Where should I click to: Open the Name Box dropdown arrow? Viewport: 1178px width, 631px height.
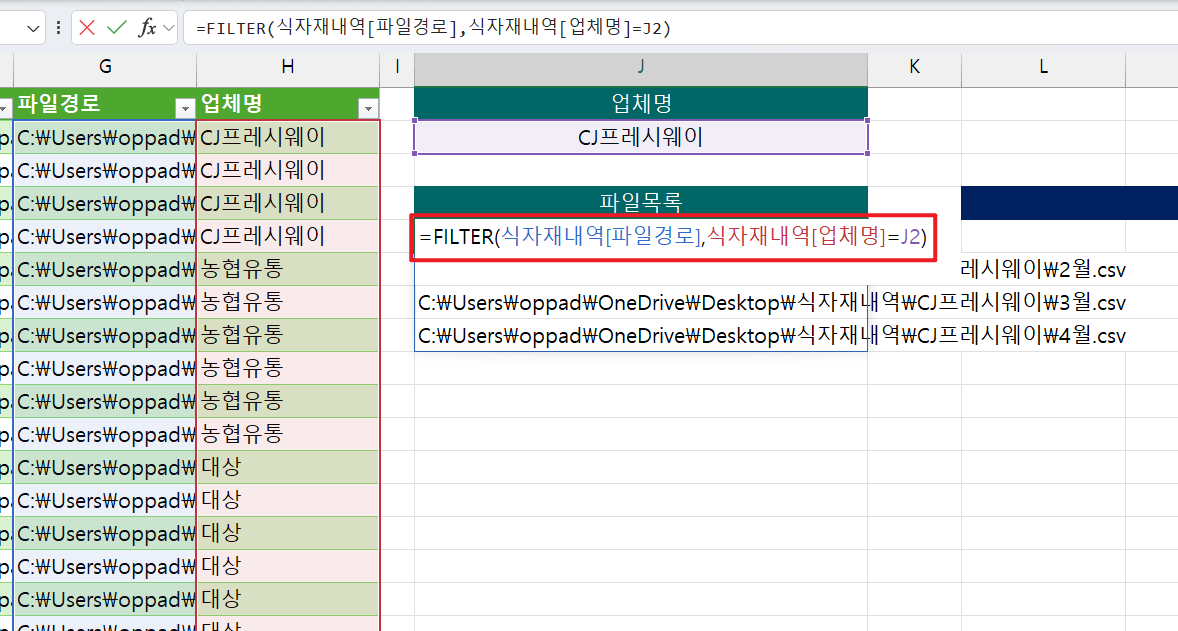click(33, 29)
